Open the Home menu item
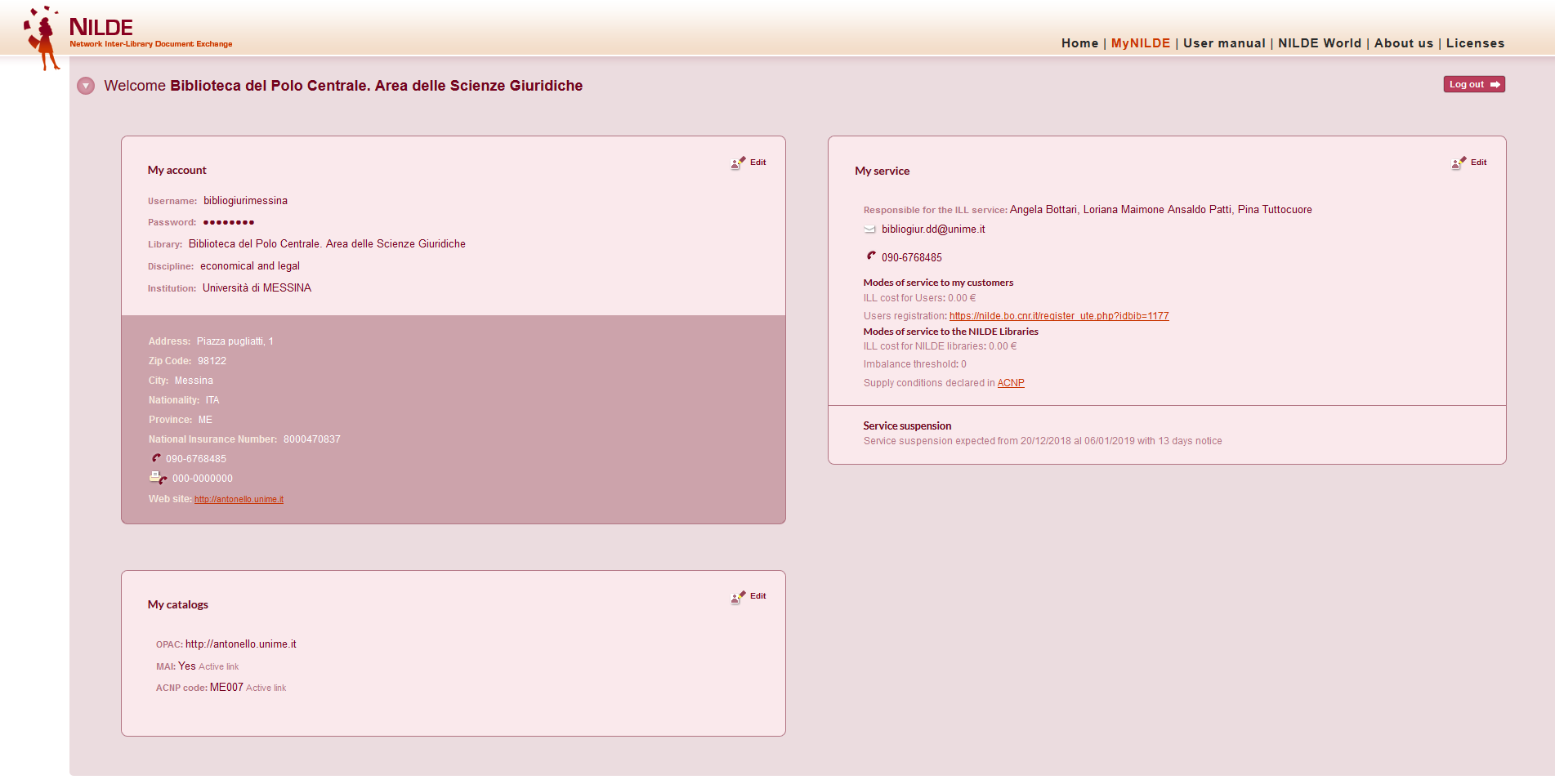1555x784 pixels. pos(1079,43)
